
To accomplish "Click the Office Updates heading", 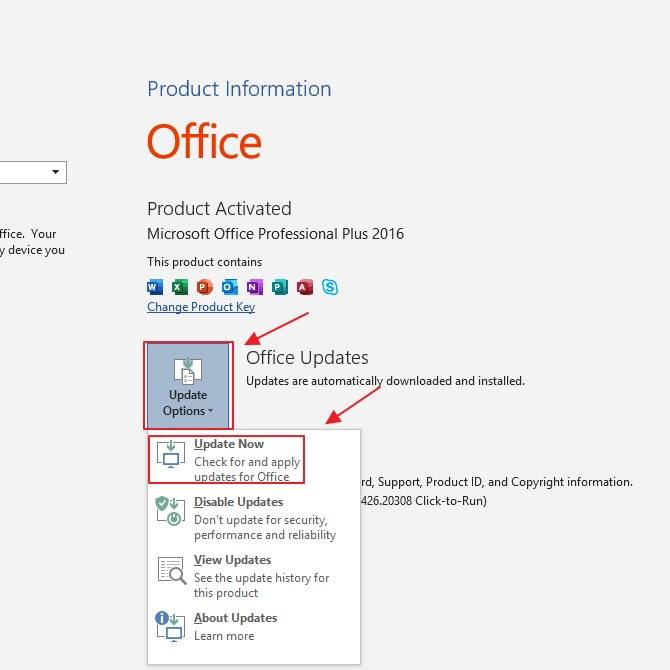I will click(307, 358).
